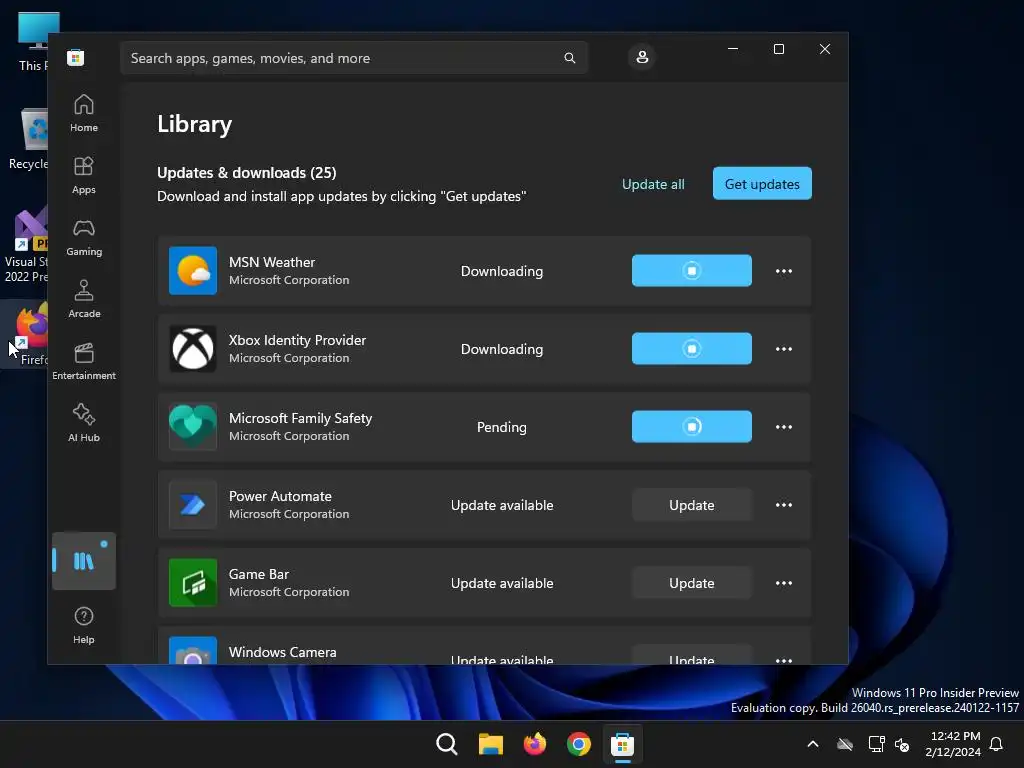Launch Firefox from the taskbar

(534, 744)
